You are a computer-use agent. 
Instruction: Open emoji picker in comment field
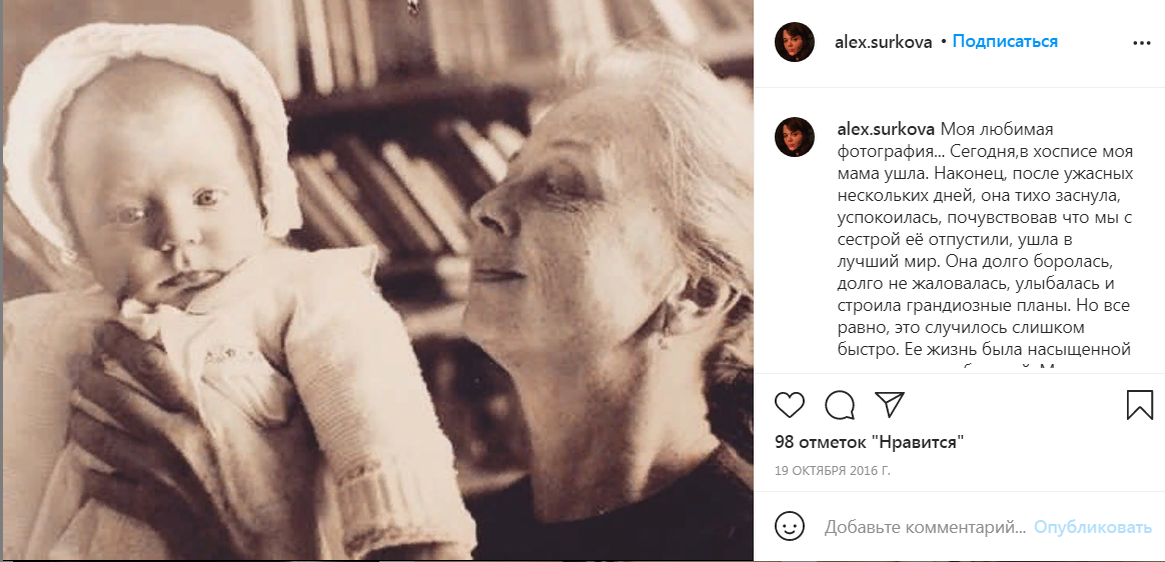click(789, 526)
